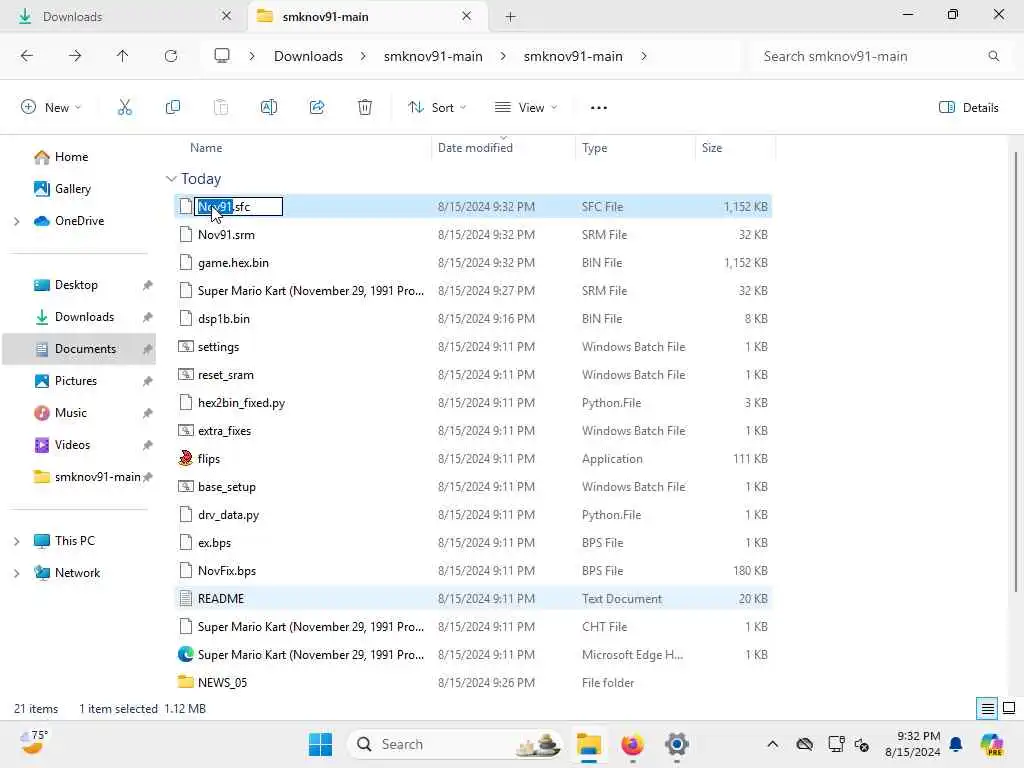The image size is (1024, 768).
Task: Click the taskbar Search box
Action: tap(455, 744)
